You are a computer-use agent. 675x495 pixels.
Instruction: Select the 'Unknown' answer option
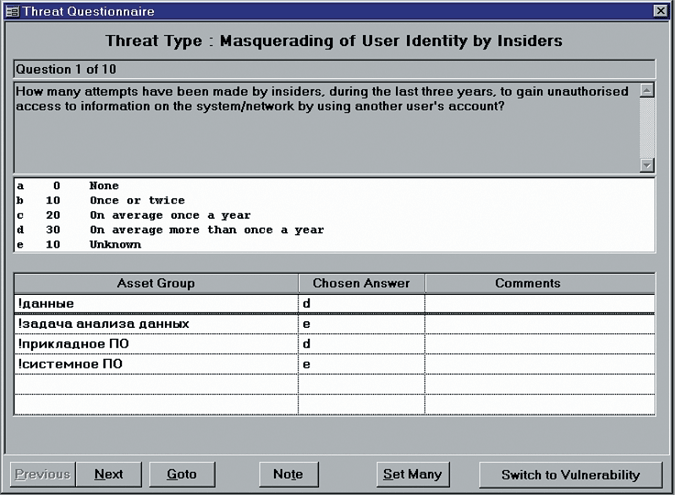pos(114,245)
